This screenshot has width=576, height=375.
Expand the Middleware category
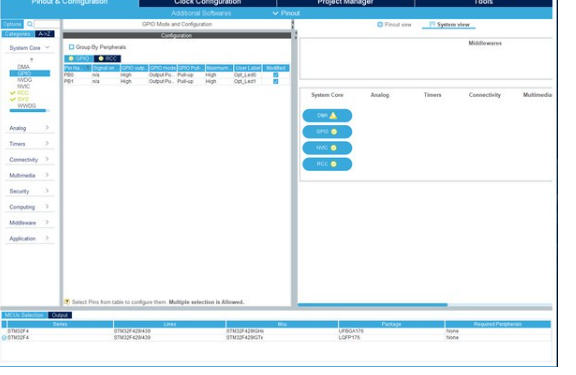point(29,223)
